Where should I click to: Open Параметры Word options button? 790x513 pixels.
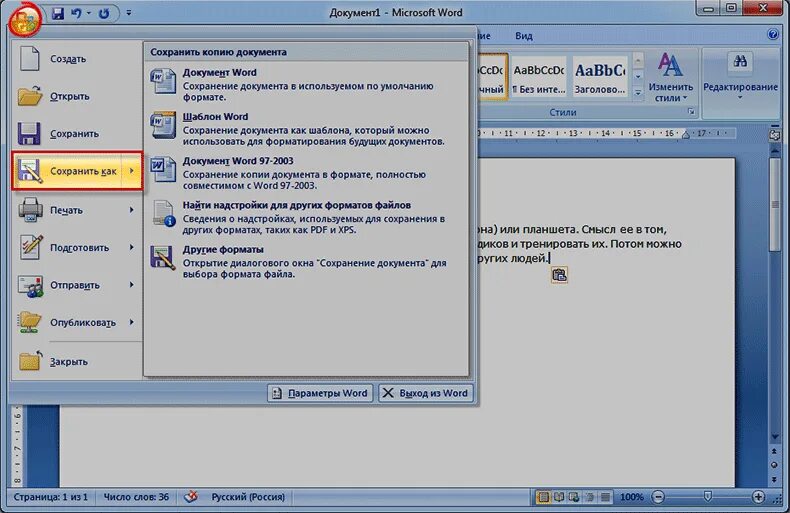320,393
